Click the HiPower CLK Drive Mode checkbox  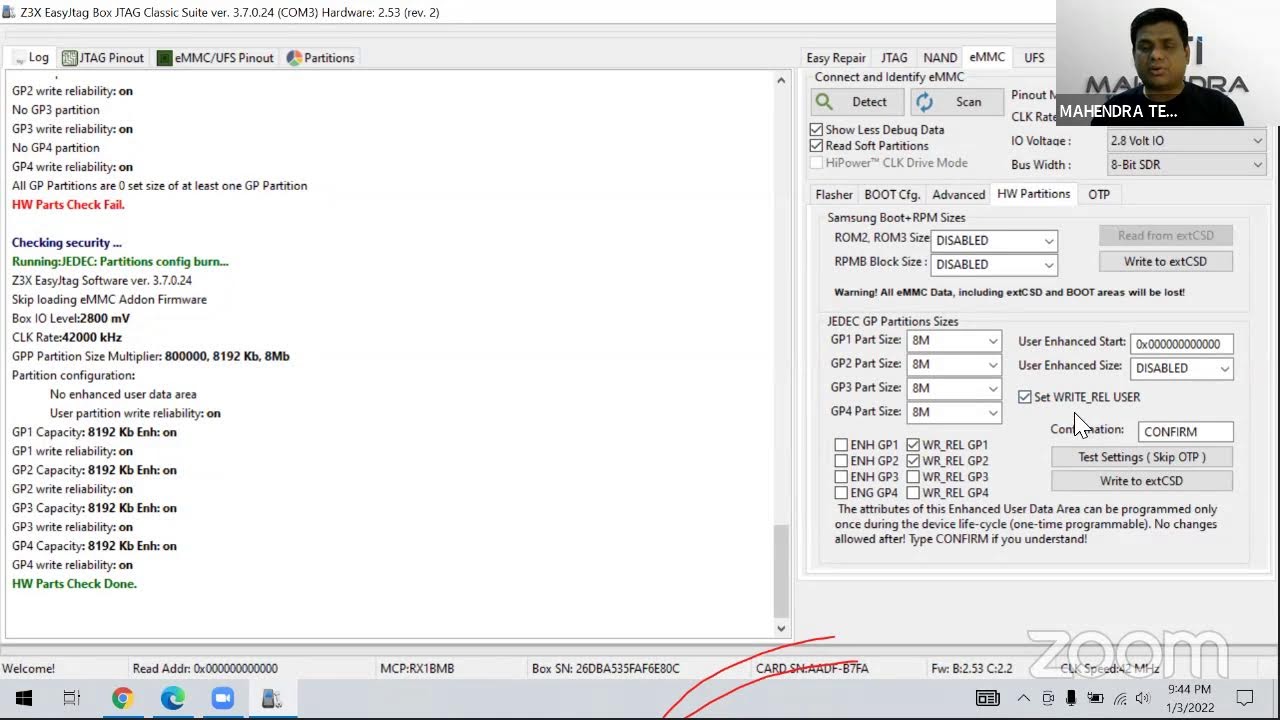tap(816, 163)
